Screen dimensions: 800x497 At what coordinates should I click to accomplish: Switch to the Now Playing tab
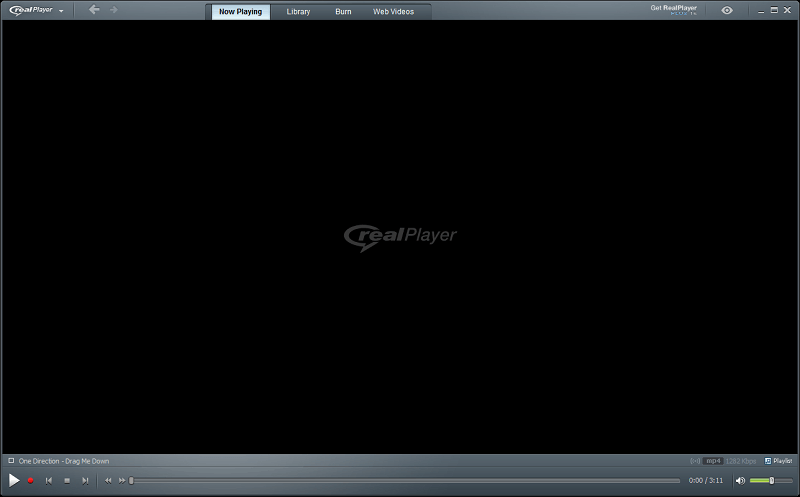241,12
